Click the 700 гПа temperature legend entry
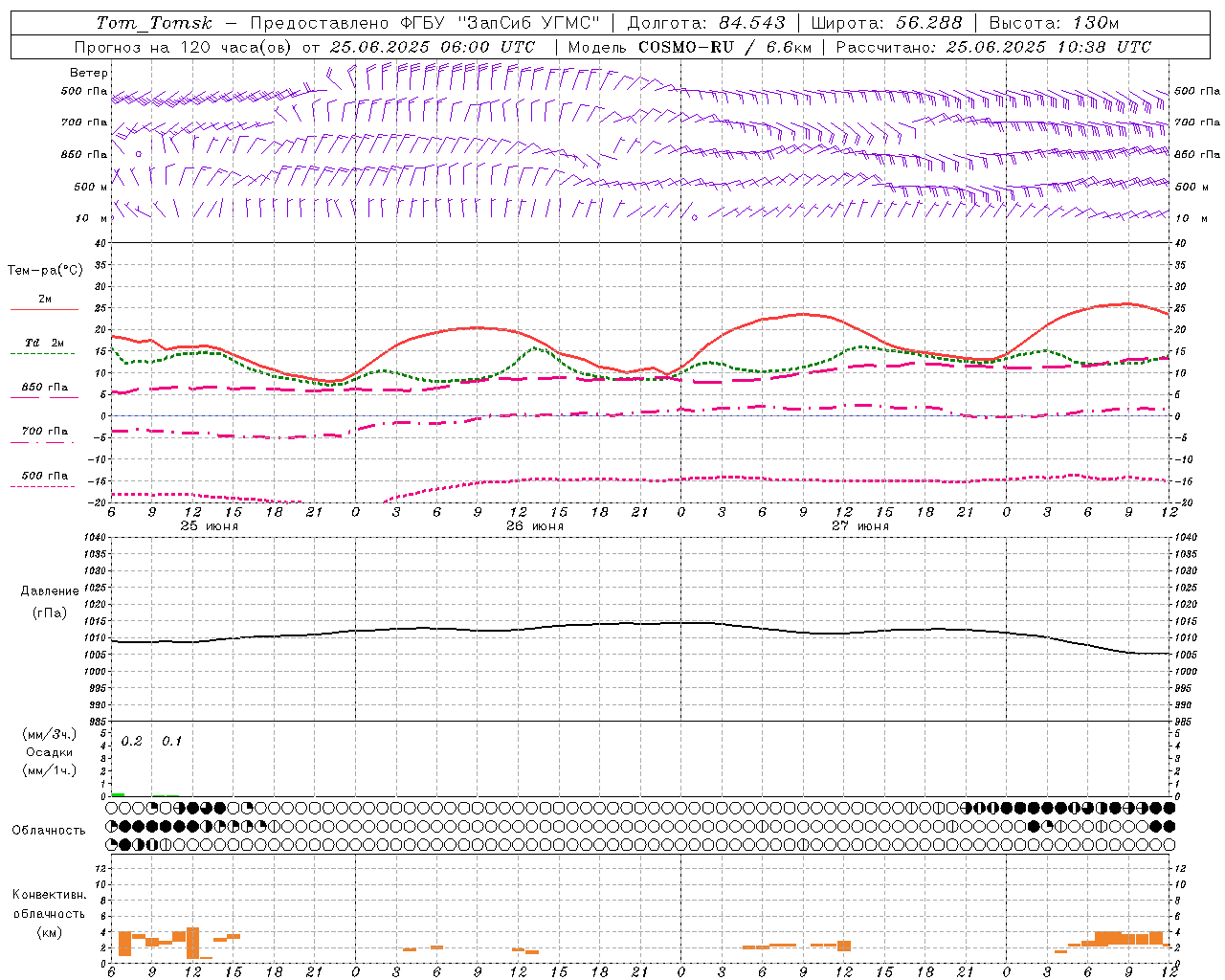Image resolution: width=1225 pixels, height=980 pixels. click(x=45, y=432)
